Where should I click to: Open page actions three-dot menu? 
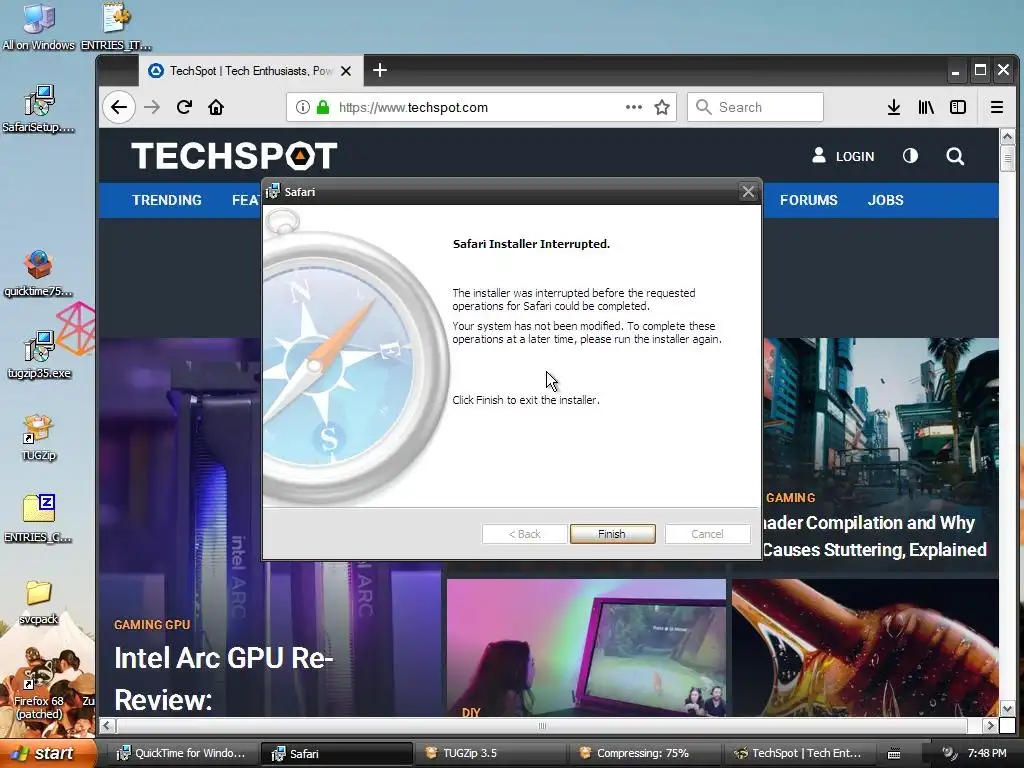coord(633,107)
